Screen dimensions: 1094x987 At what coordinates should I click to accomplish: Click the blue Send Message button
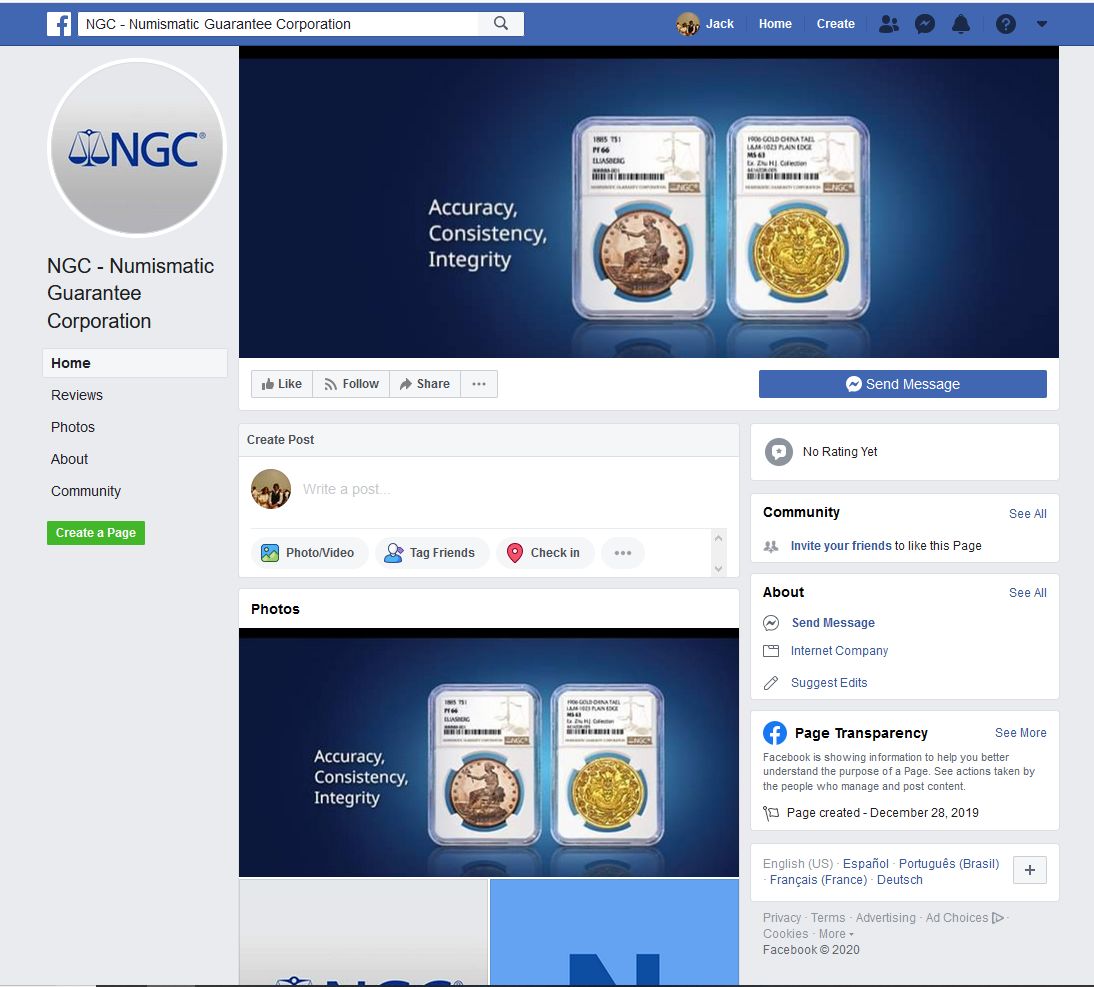[902, 384]
